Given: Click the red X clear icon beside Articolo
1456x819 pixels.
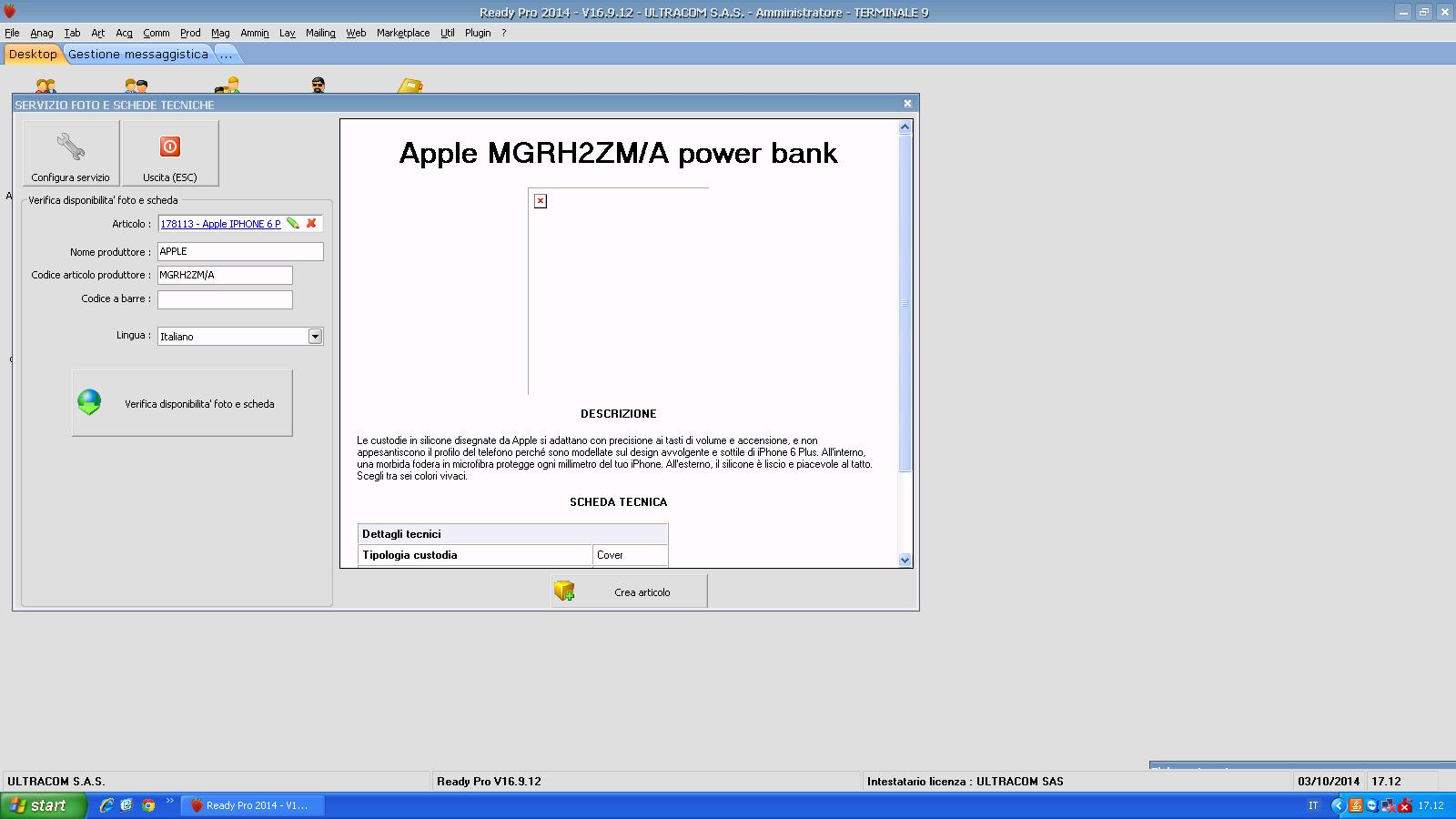Looking at the screenshot, I should coord(311,223).
